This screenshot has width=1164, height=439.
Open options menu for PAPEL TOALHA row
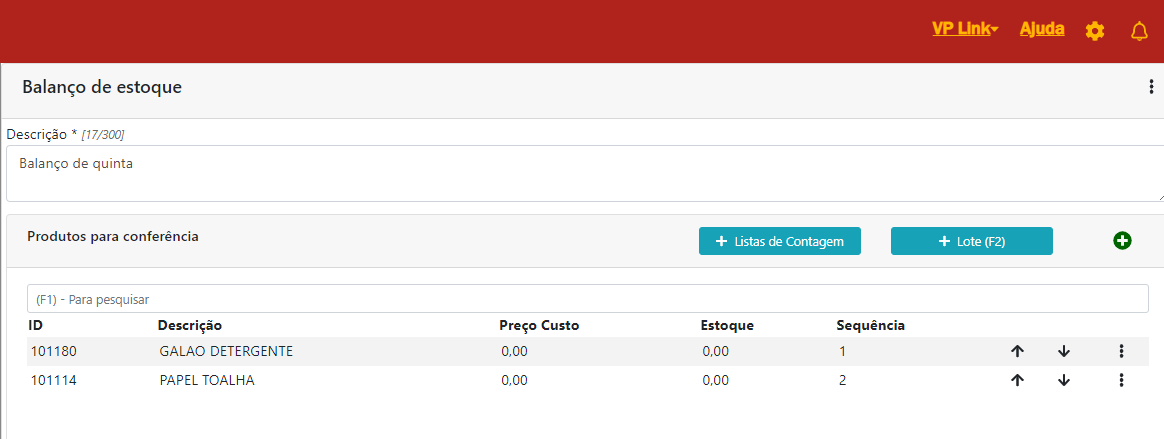tap(1121, 380)
